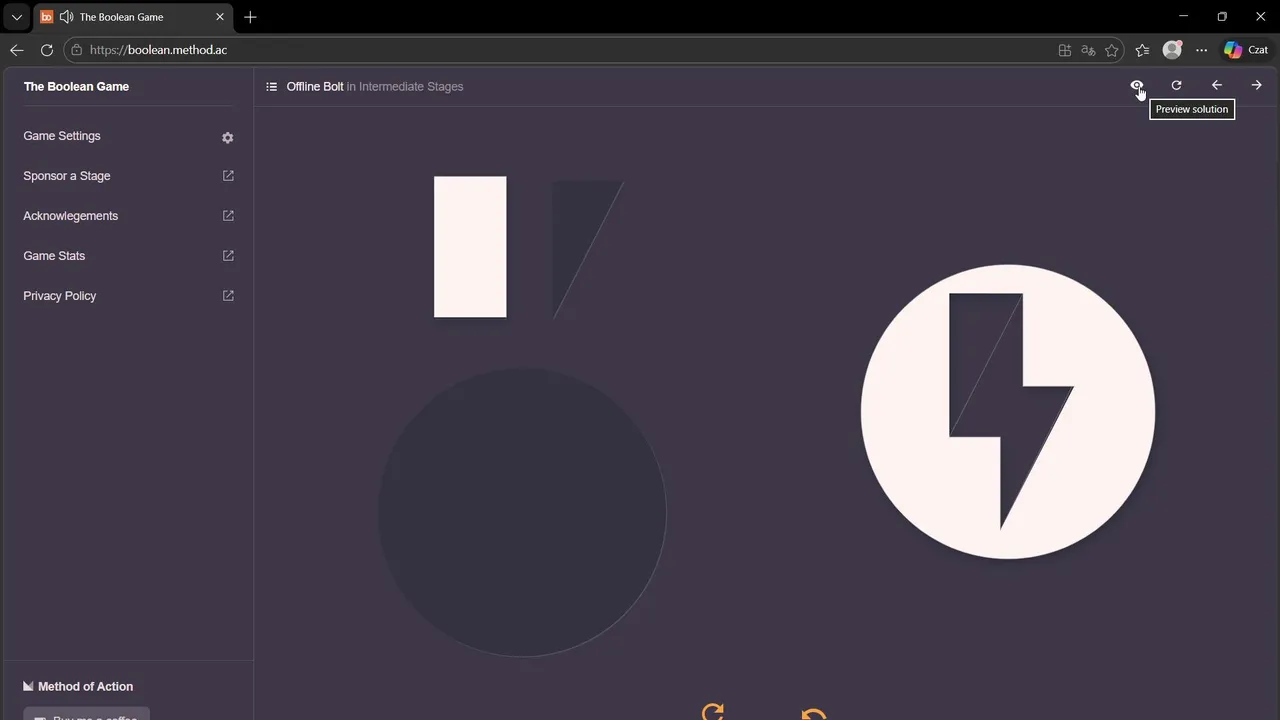This screenshot has width=1280, height=720.
Task: Open the Copilot Czat button
Action: [1246, 50]
